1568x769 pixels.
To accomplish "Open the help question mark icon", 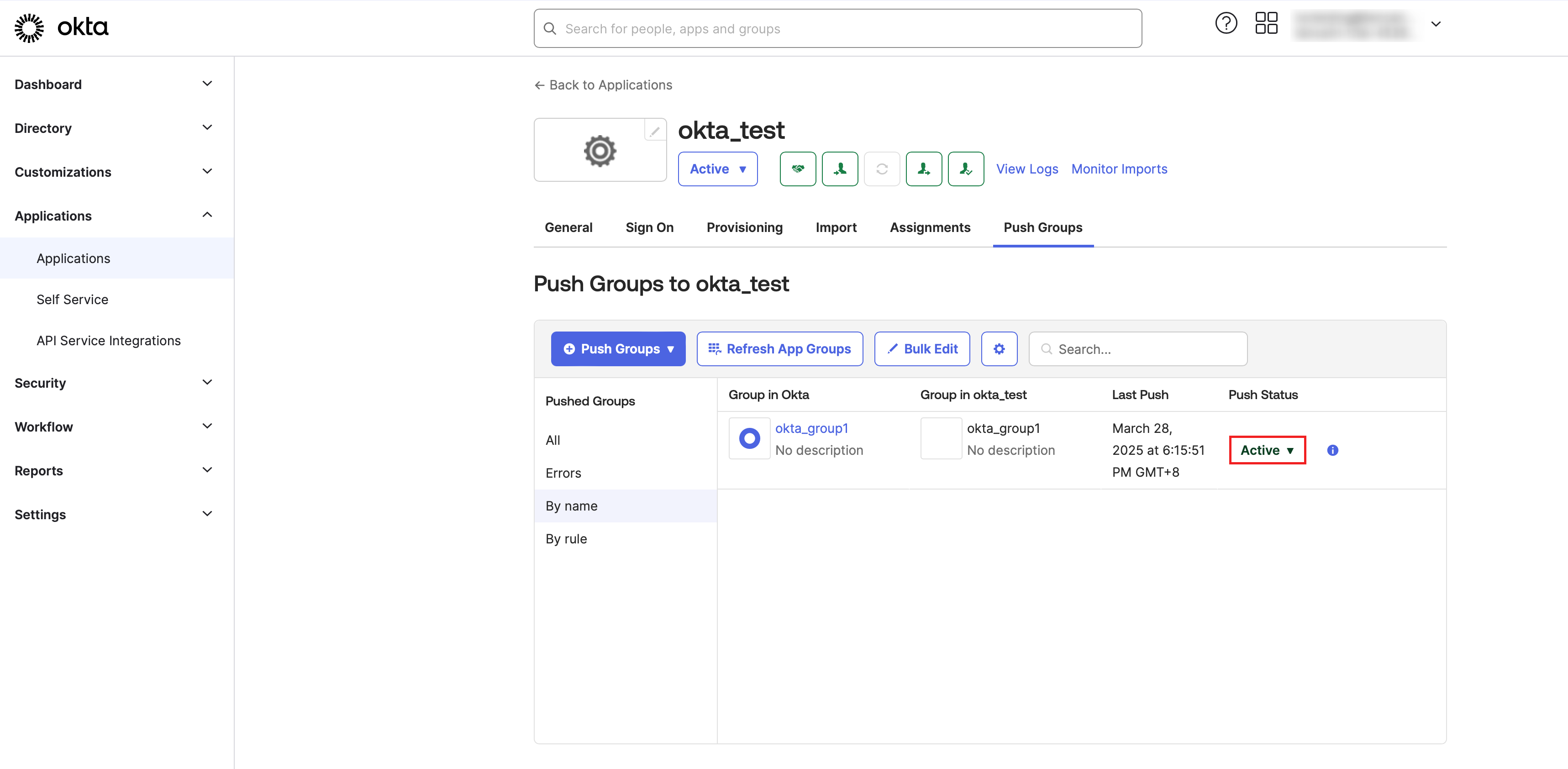I will click(x=1226, y=24).
